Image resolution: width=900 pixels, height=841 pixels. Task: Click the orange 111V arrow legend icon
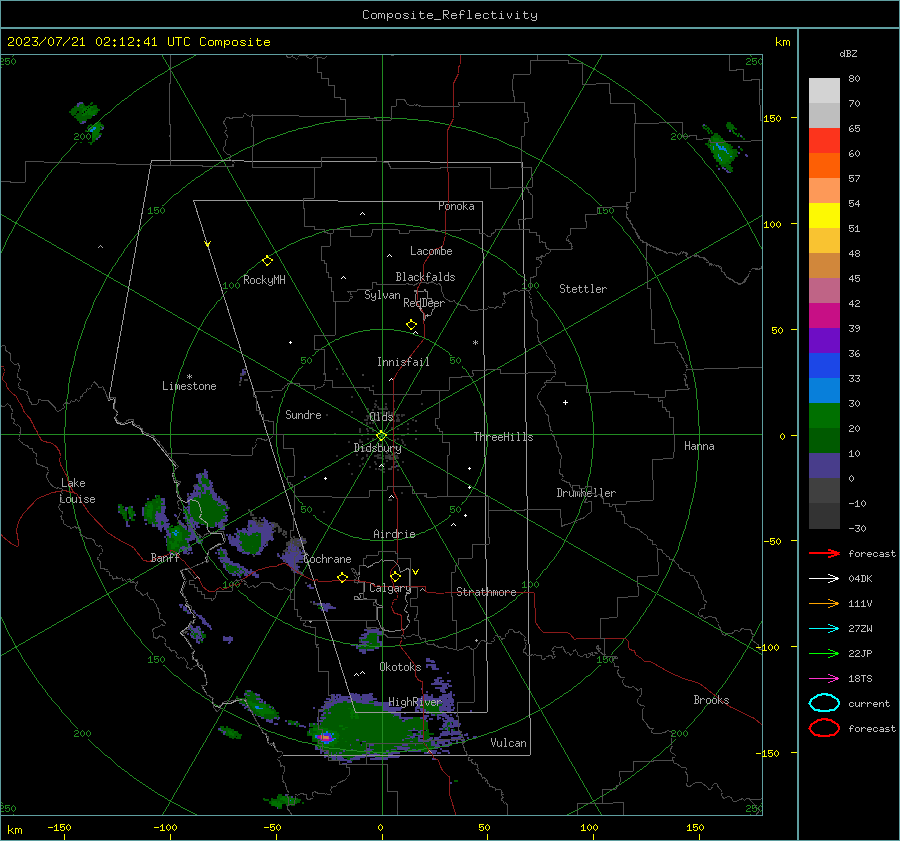[824, 603]
